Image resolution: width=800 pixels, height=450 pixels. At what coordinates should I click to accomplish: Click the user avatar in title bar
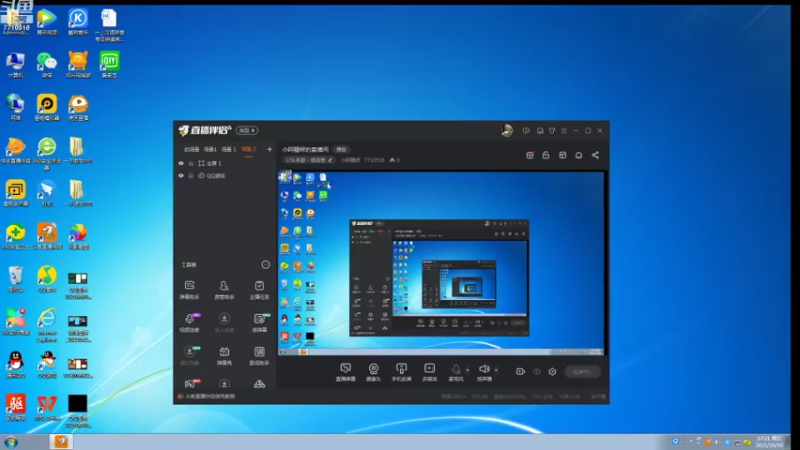point(507,131)
